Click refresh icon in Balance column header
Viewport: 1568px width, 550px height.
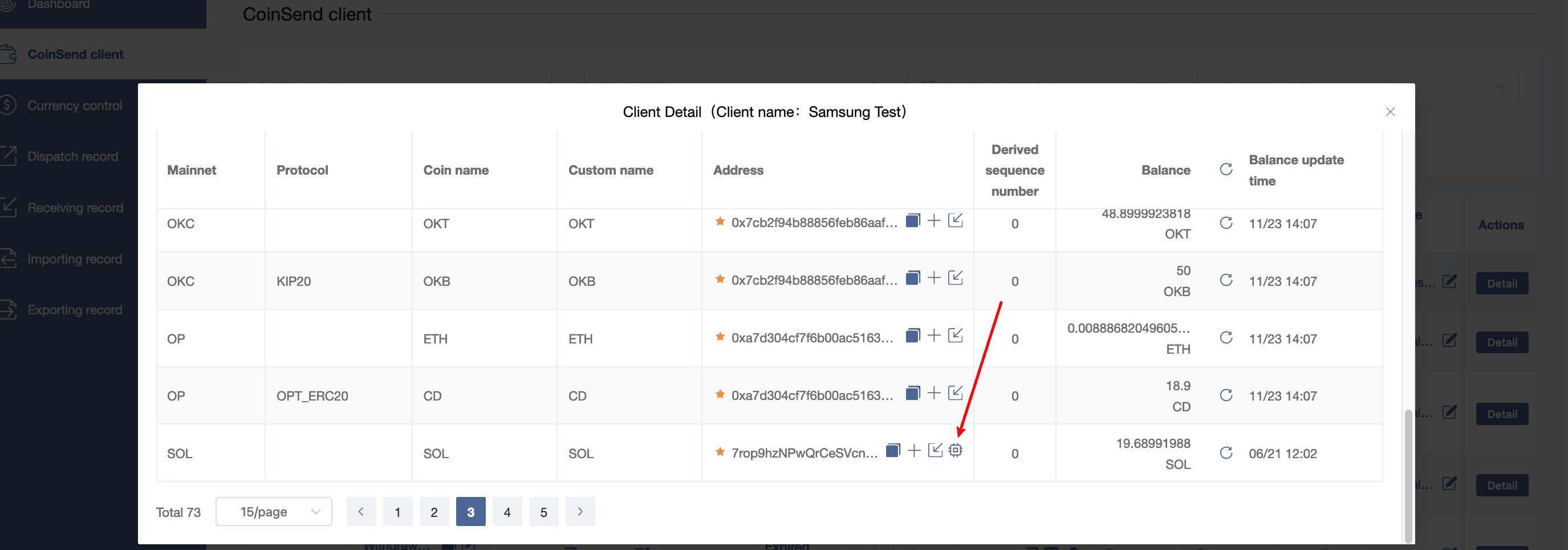[1226, 169]
